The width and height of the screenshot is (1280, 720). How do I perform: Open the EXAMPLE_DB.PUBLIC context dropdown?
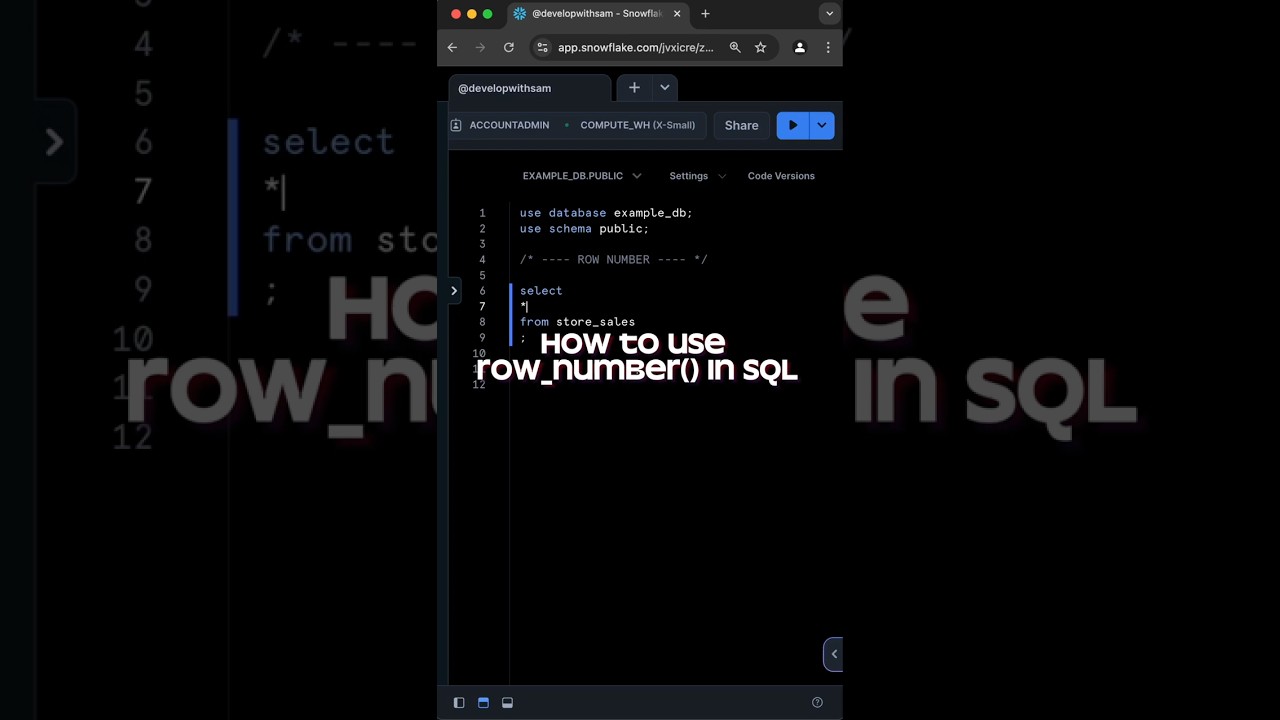click(582, 176)
